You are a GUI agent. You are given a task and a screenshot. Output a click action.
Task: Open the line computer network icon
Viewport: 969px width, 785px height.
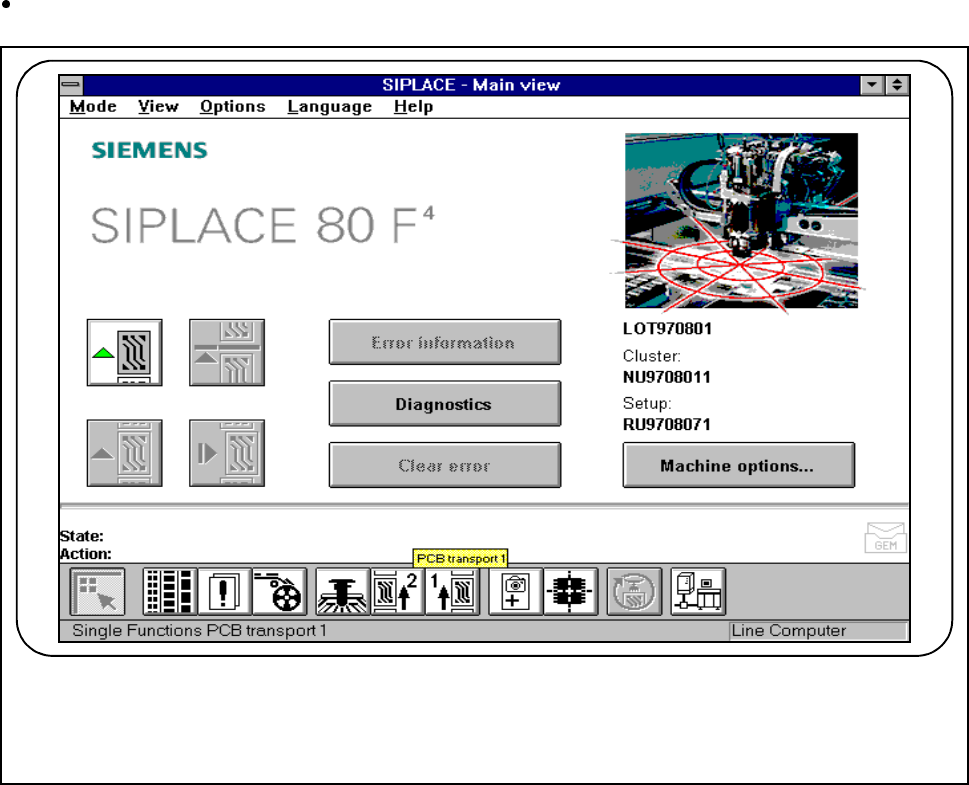pos(698,592)
